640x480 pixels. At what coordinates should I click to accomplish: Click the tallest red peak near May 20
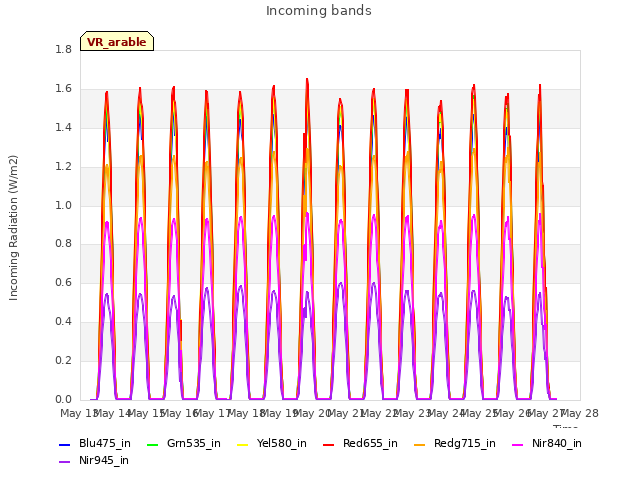coord(307,80)
